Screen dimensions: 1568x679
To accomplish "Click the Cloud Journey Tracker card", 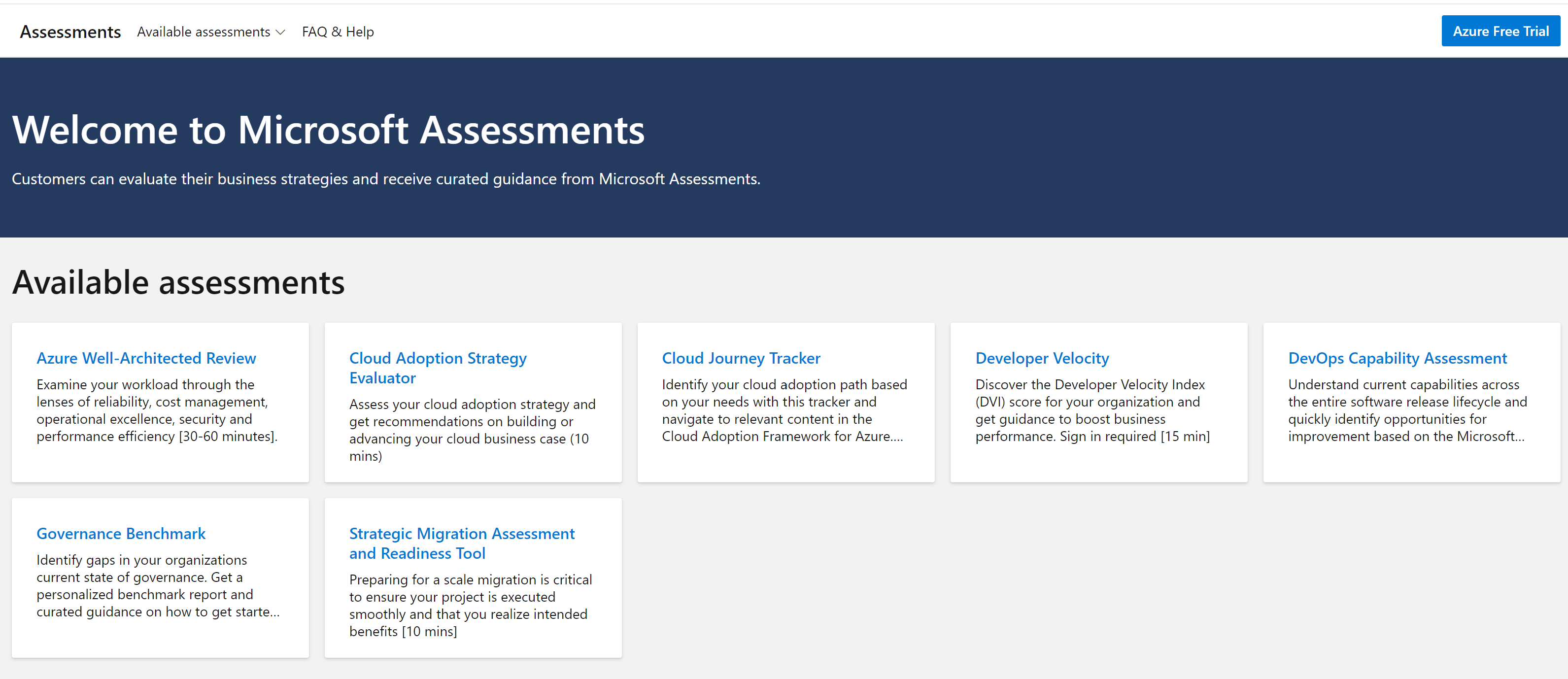I will tap(785, 403).
